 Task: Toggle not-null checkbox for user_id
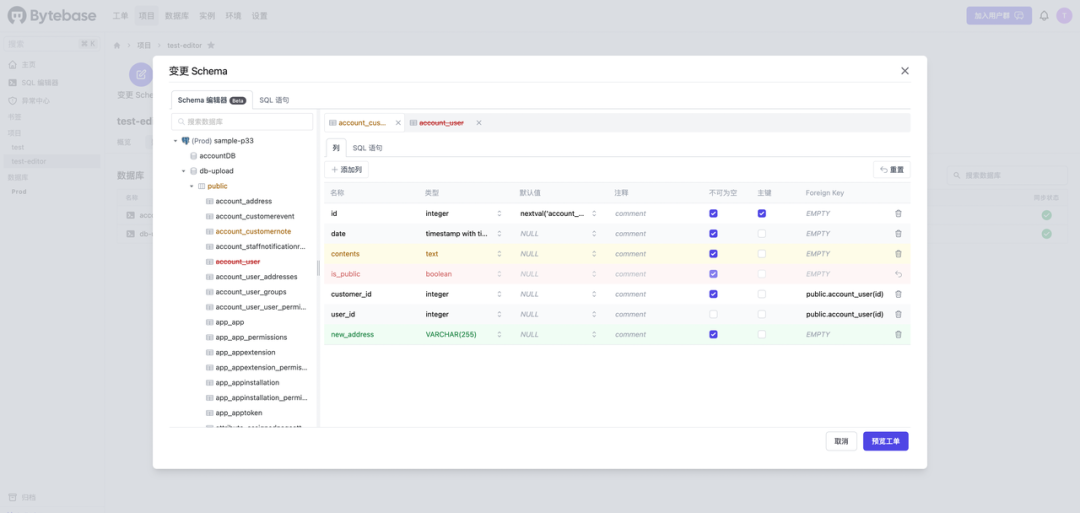[x=713, y=314]
